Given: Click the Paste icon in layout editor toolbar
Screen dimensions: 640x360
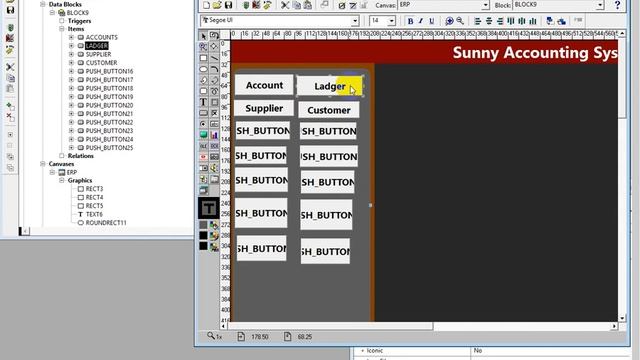Looking at the screenshot, I should (308, 5).
